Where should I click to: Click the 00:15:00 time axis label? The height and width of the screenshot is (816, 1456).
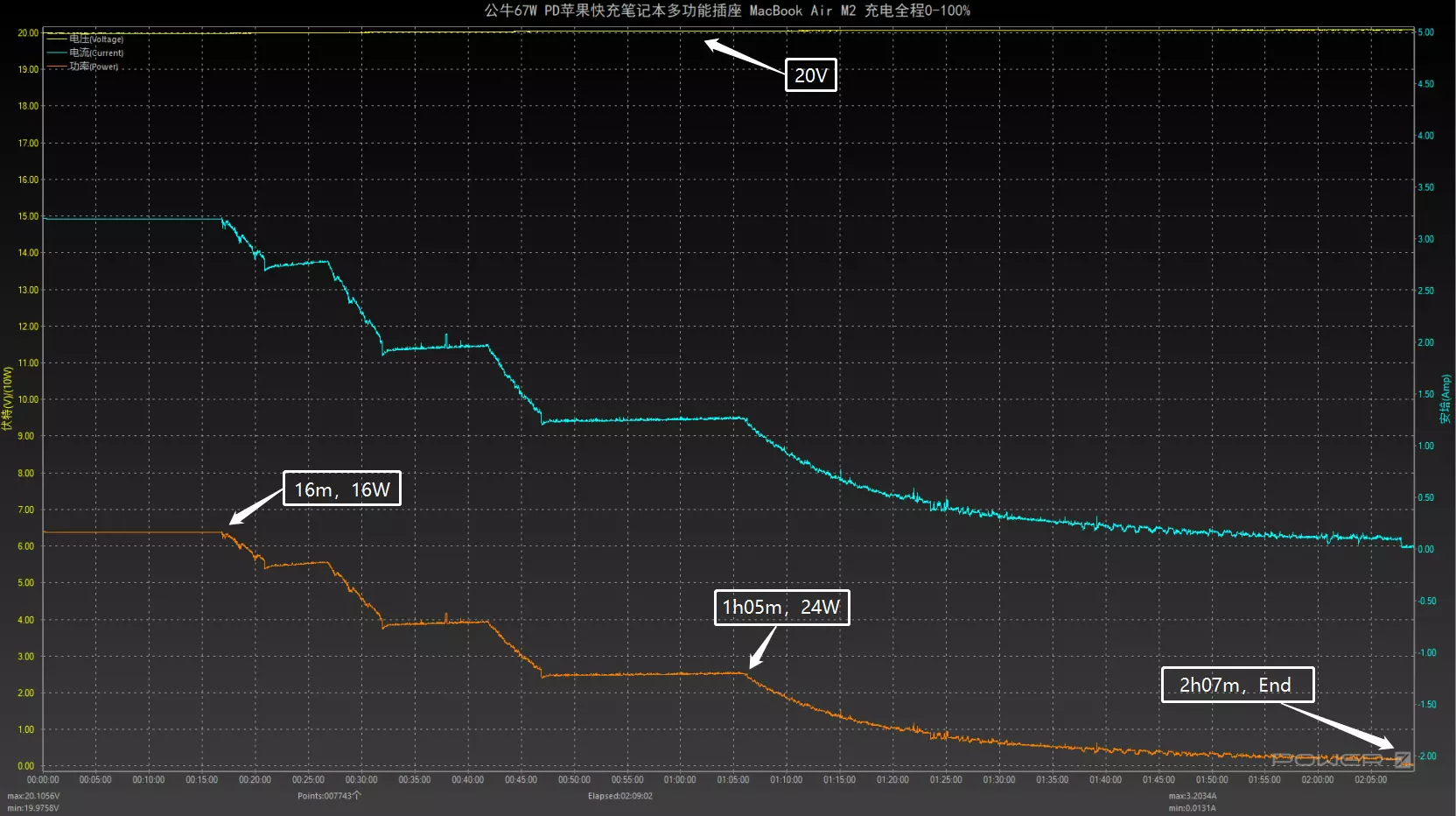202,780
